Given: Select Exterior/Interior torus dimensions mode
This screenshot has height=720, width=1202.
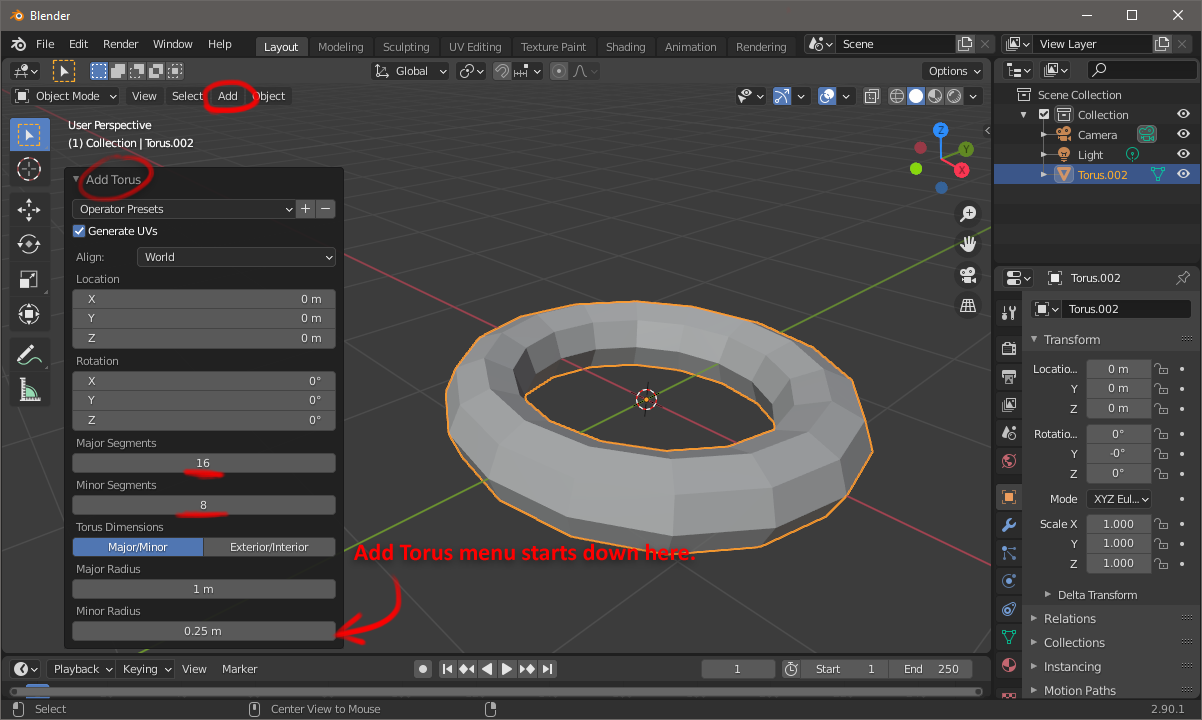Looking at the screenshot, I should pos(269,547).
